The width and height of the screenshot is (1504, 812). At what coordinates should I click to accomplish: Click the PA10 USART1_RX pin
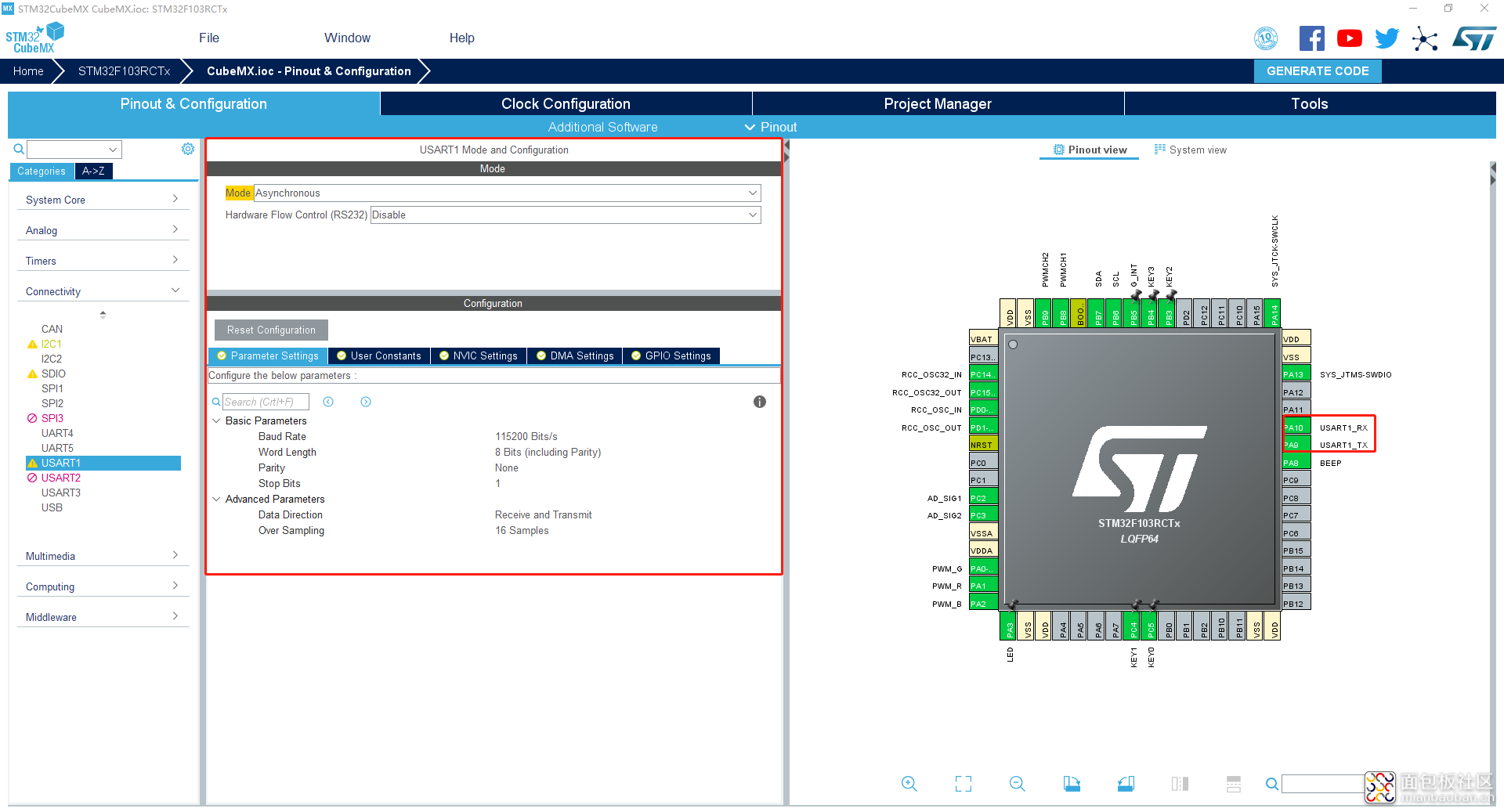pyautogui.click(x=1296, y=428)
